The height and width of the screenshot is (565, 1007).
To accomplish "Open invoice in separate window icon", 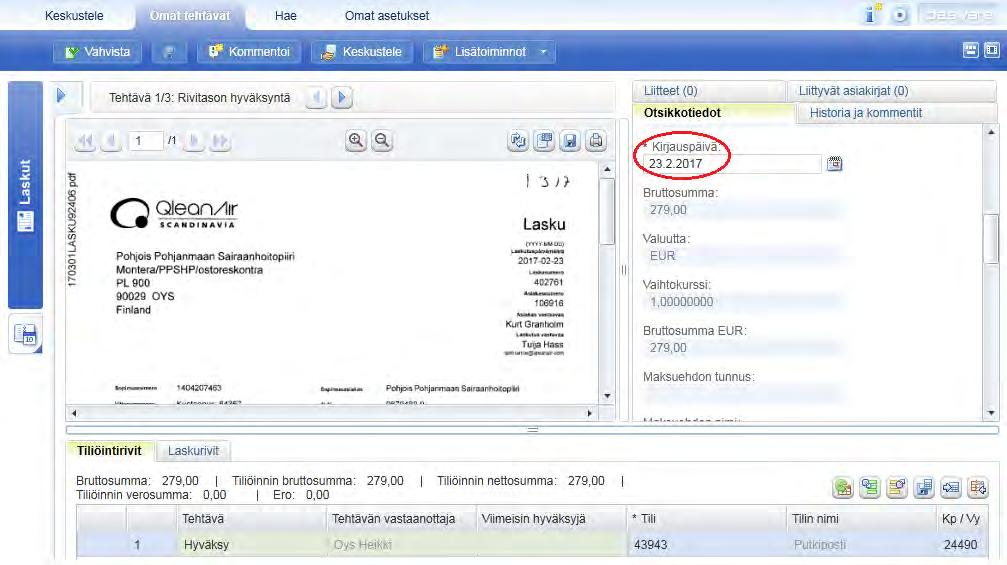I will [x=544, y=141].
